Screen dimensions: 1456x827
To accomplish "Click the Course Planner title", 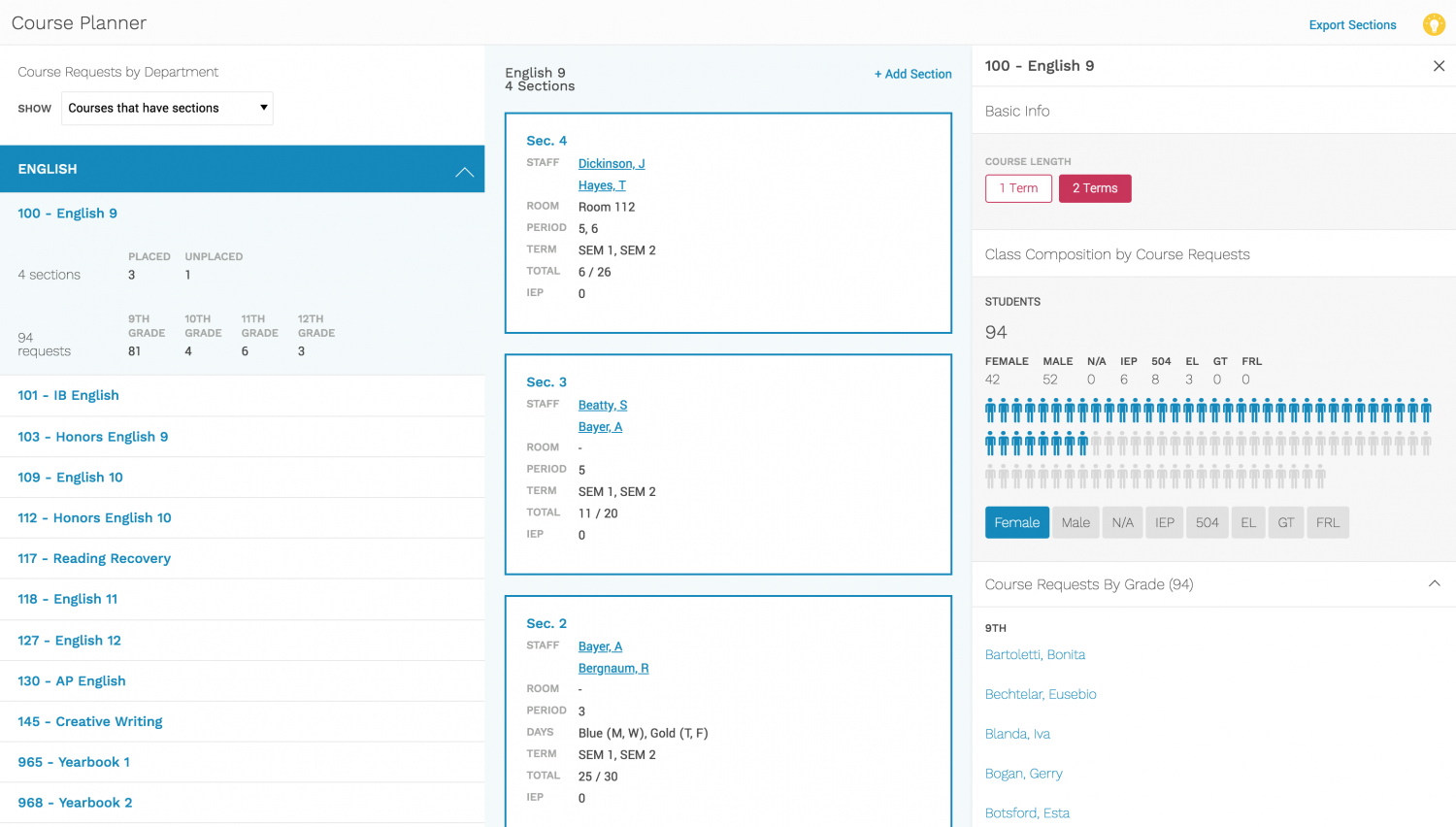I will [80, 22].
